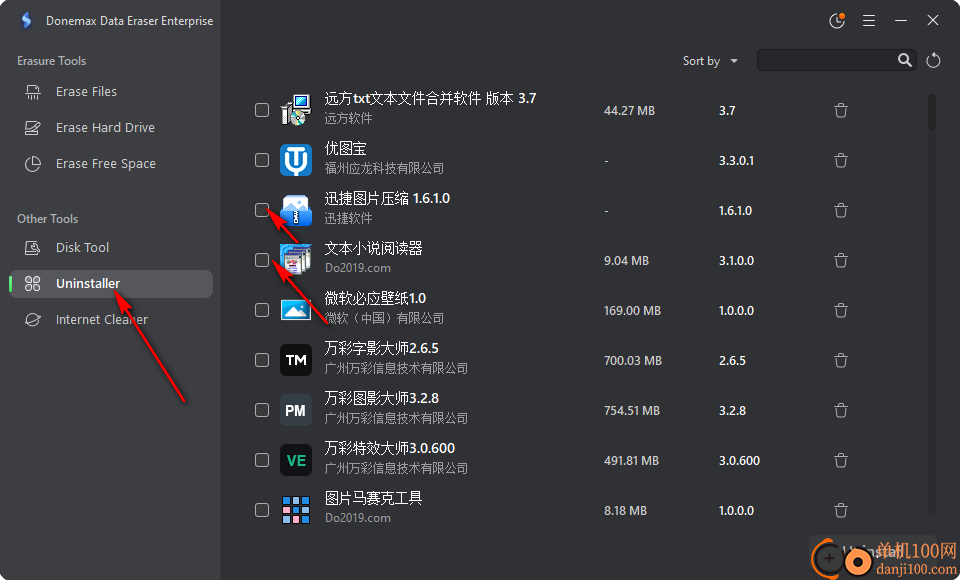Open the history clock icon in title bar
This screenshot has height=580, width=960.
[837, 21]
